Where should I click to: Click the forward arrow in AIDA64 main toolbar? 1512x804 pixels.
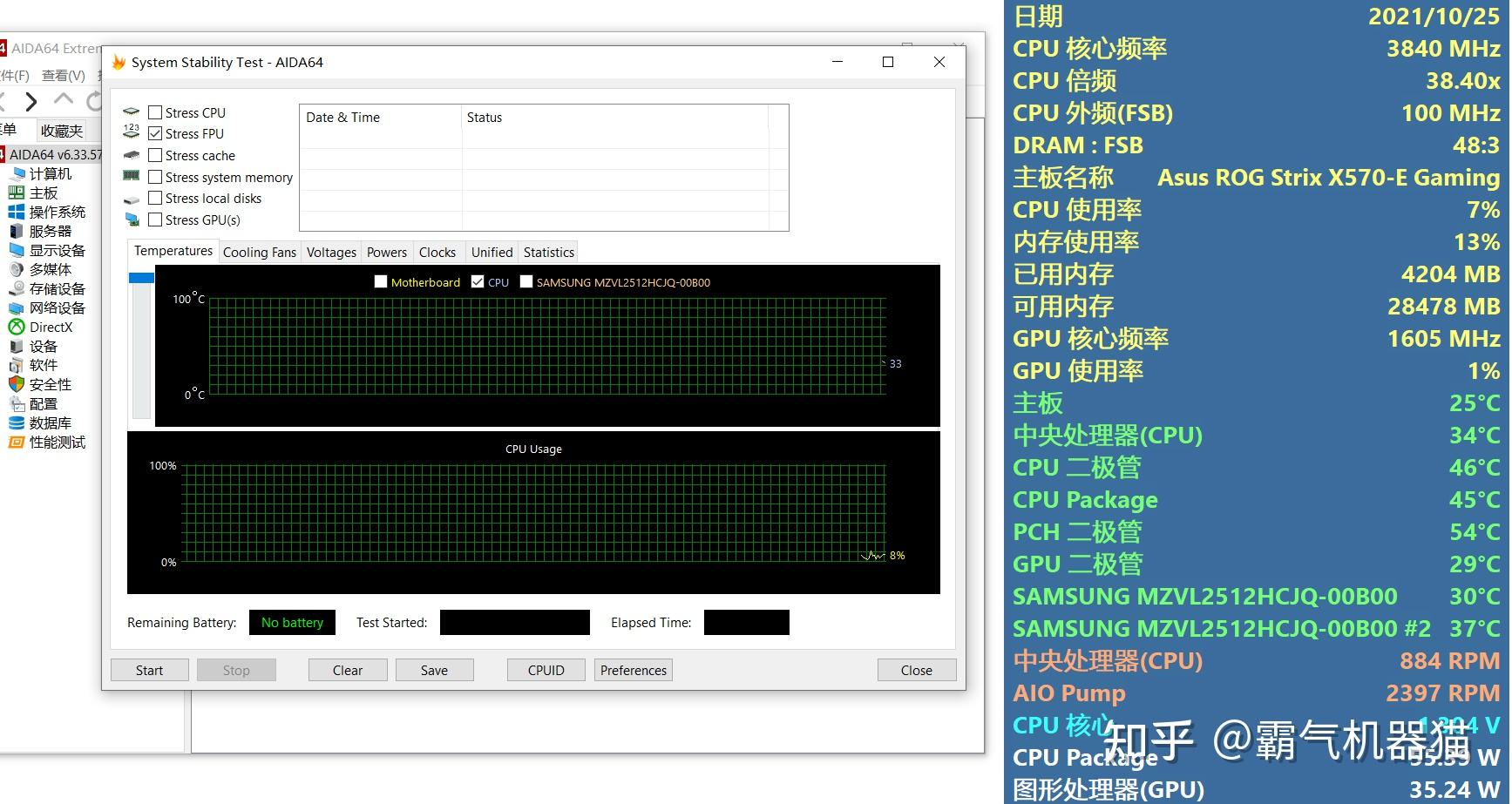point(31,101)
